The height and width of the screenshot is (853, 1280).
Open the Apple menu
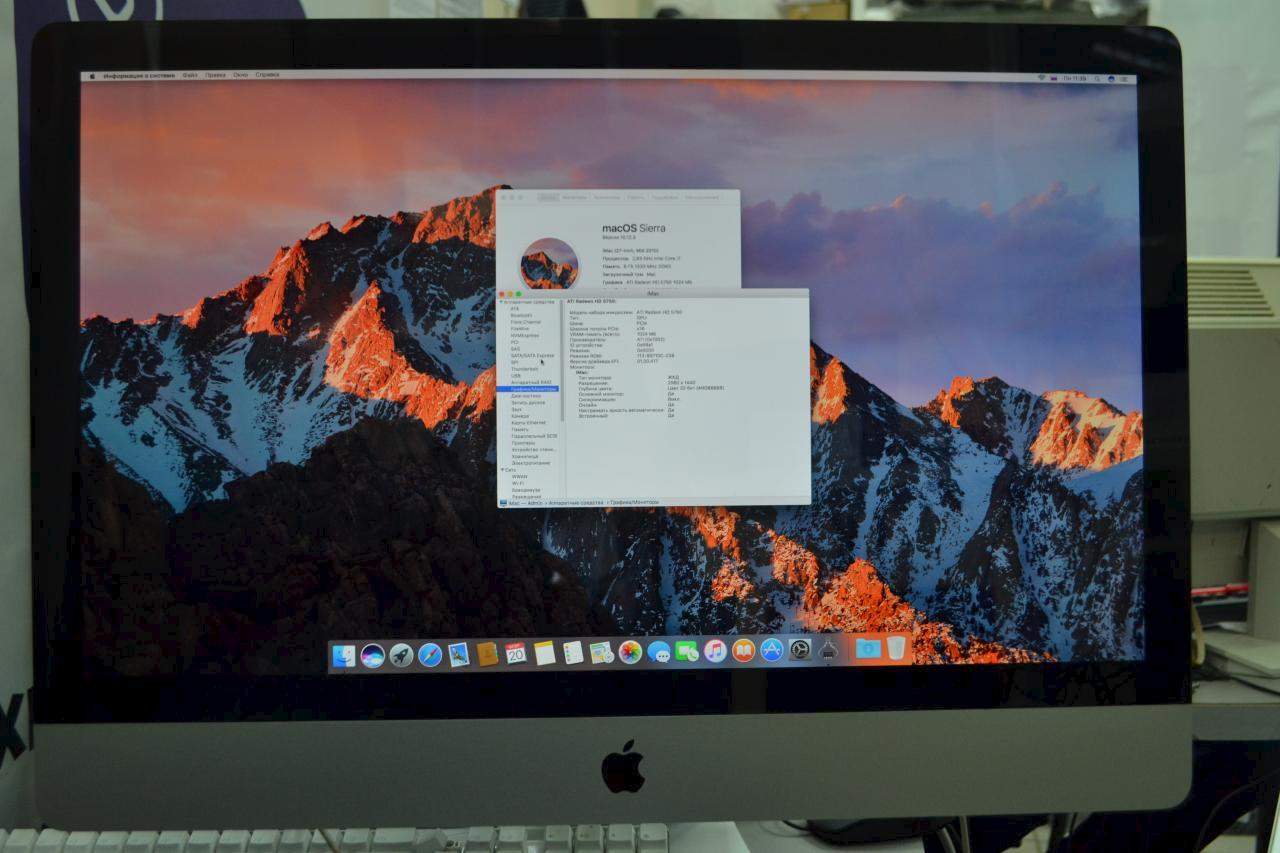tap(92, 75)
